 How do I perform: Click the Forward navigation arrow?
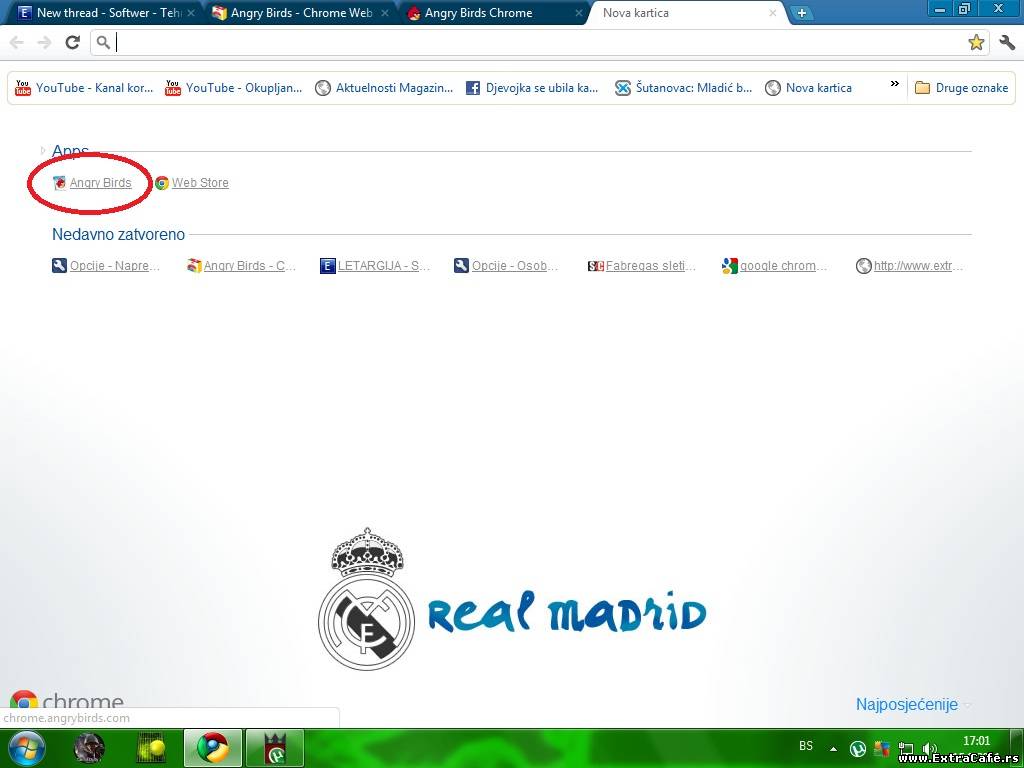(44, 42)
